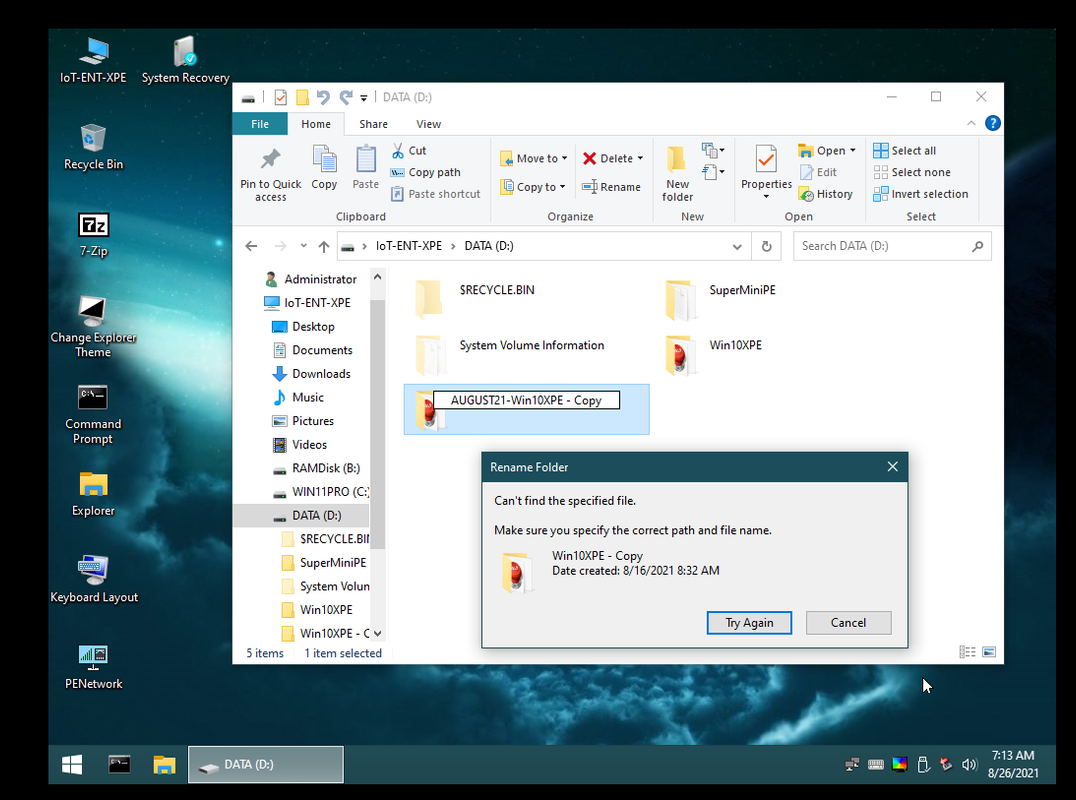Open Recycle Bin on desktop

(x=93, y=146)
